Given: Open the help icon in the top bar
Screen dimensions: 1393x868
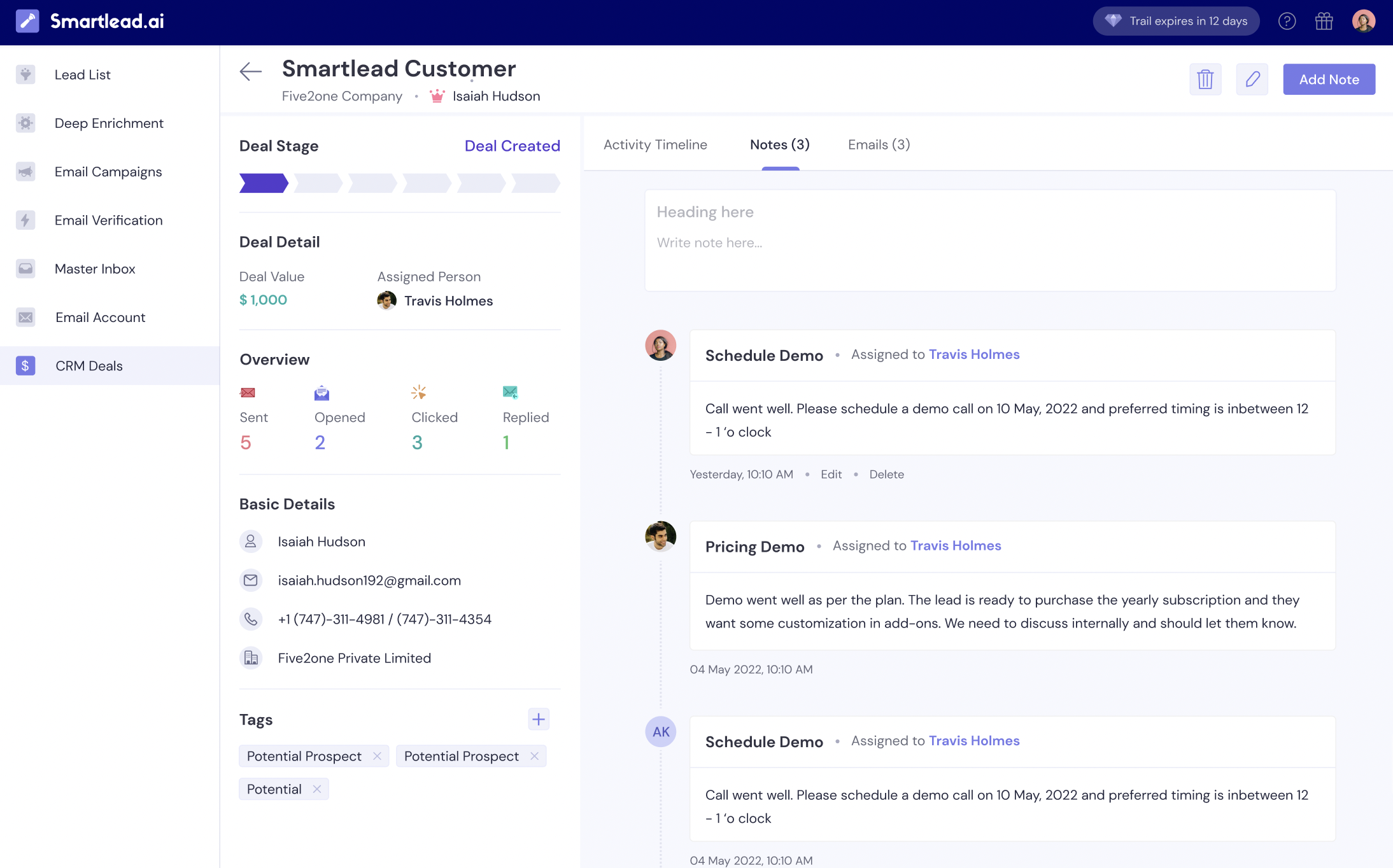Looking at the screenshot, I should [1287, 21].
